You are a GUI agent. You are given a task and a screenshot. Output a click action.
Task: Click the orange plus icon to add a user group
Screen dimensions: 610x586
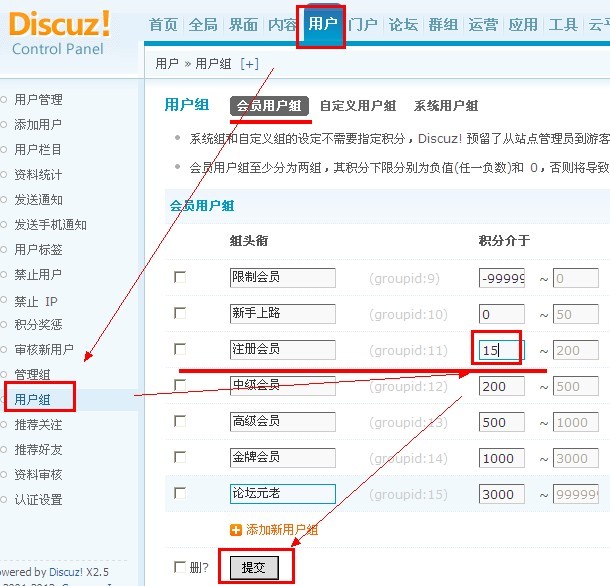[x=236, y=530]
